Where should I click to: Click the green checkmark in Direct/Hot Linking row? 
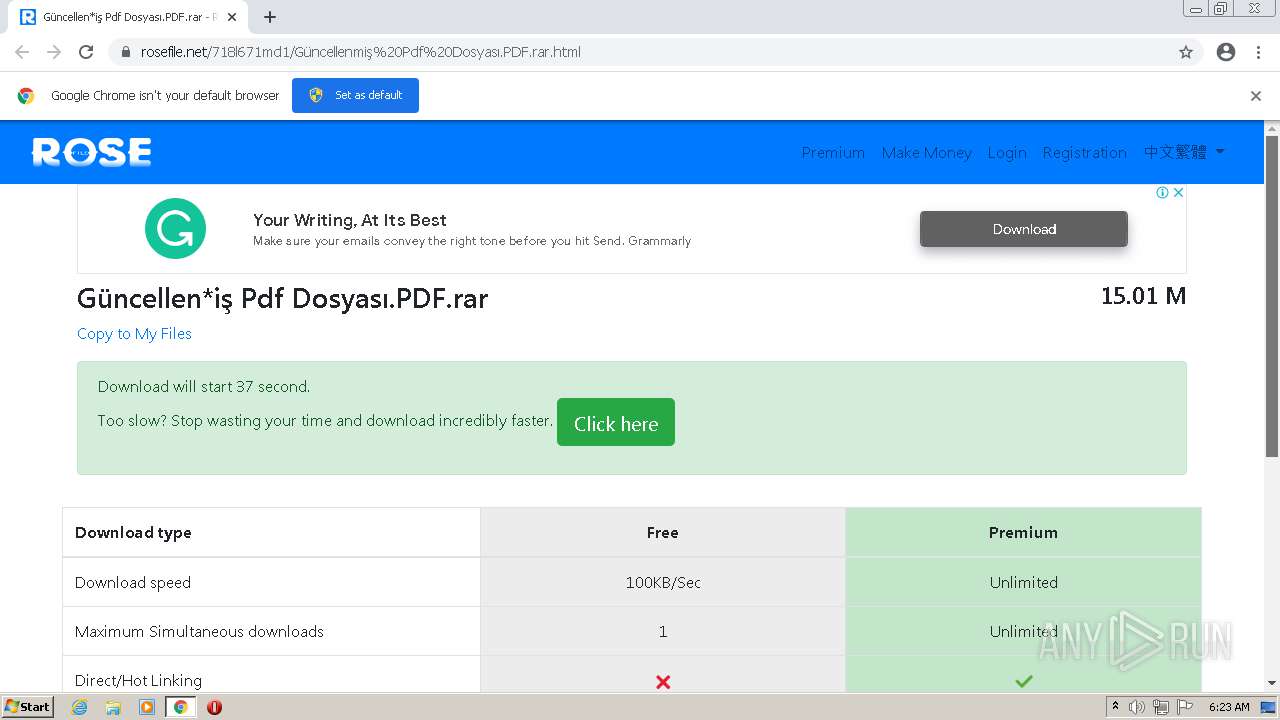tap(1023, 681)
